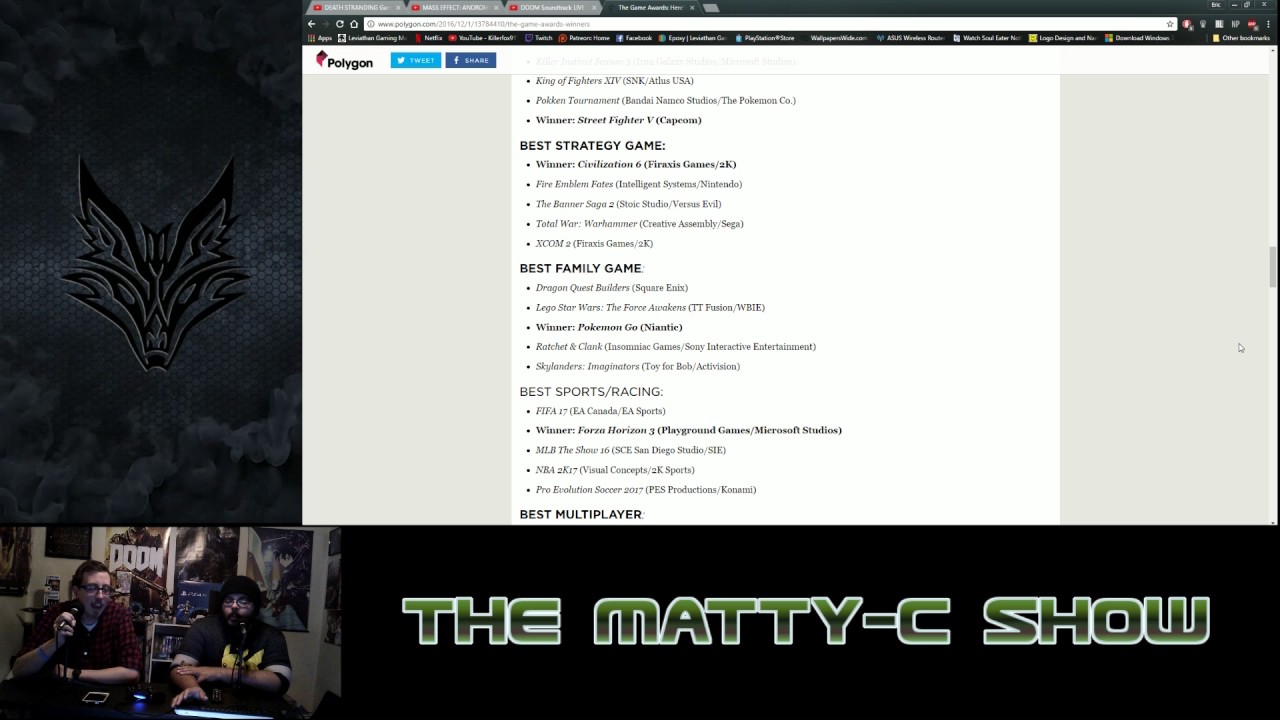Go back using the browser back arrow

[311, 24]
